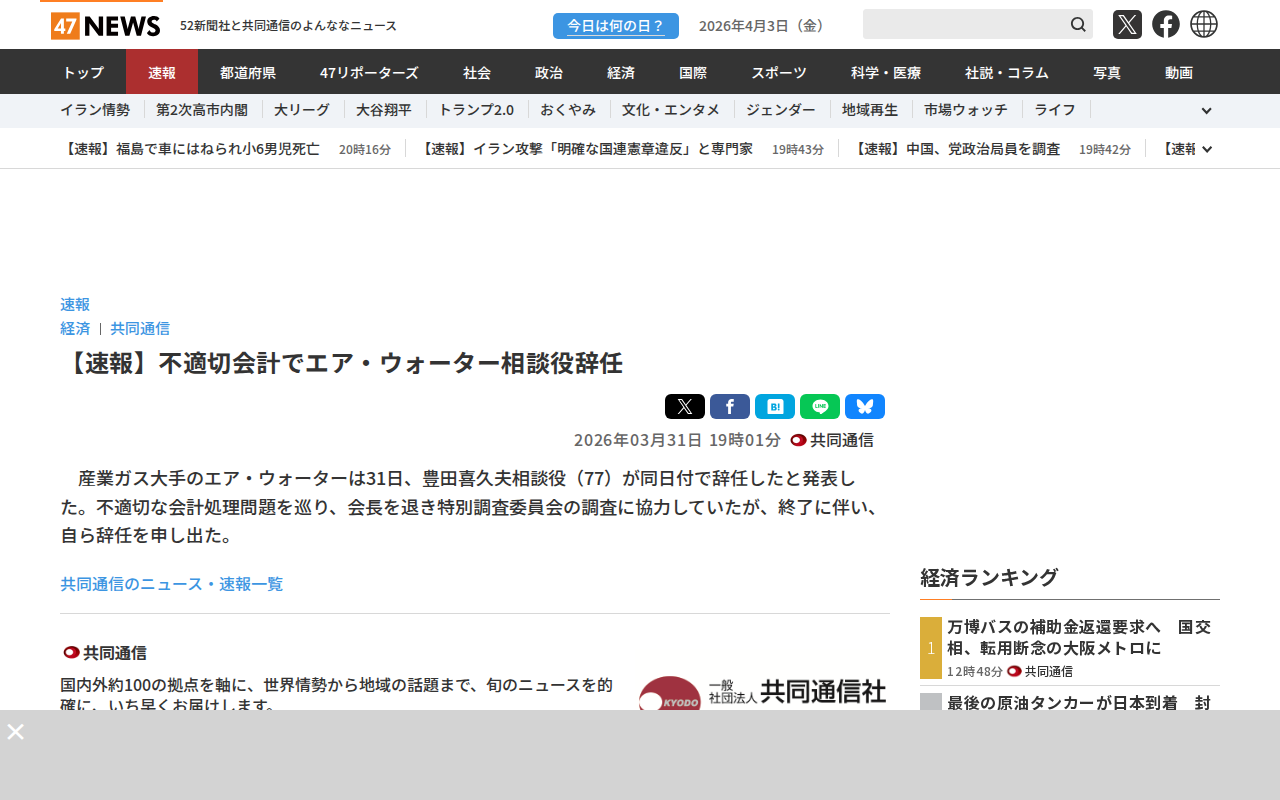Share article on Facebook button
1280x800 pixels.
click(730, 406)
